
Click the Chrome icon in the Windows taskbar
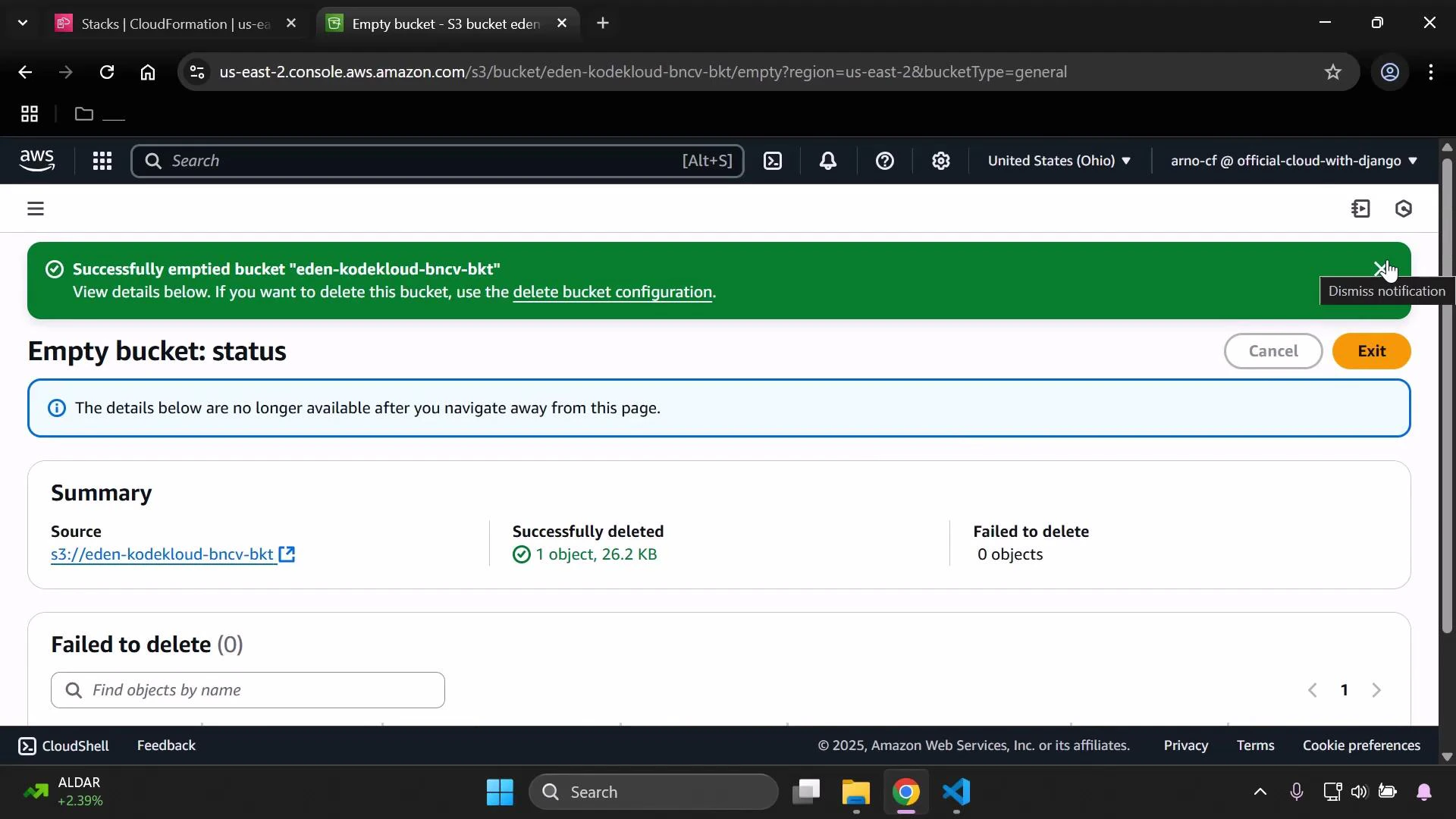click(907, 792)
